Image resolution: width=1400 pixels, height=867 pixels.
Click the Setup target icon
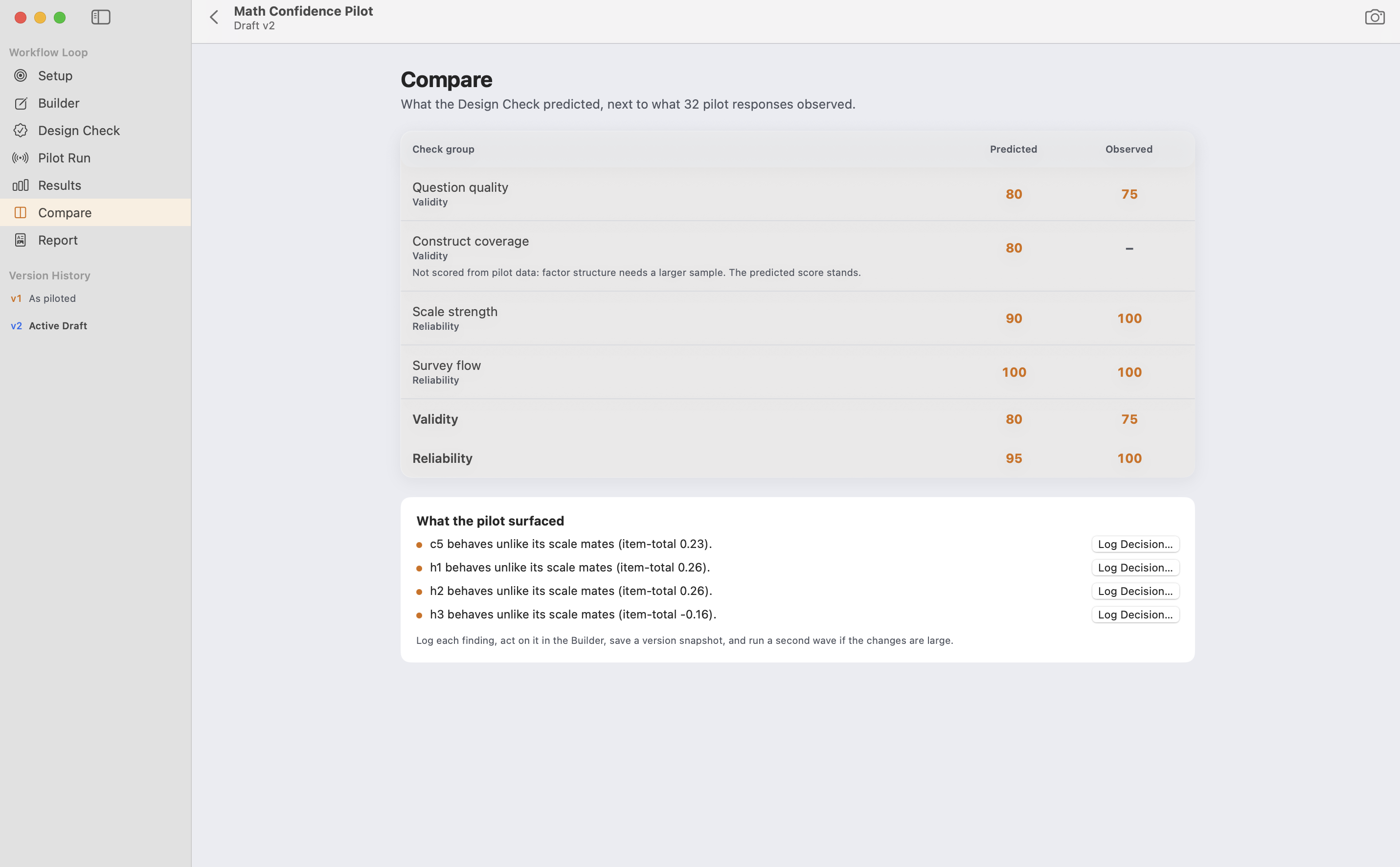click(x=21, y=76)
